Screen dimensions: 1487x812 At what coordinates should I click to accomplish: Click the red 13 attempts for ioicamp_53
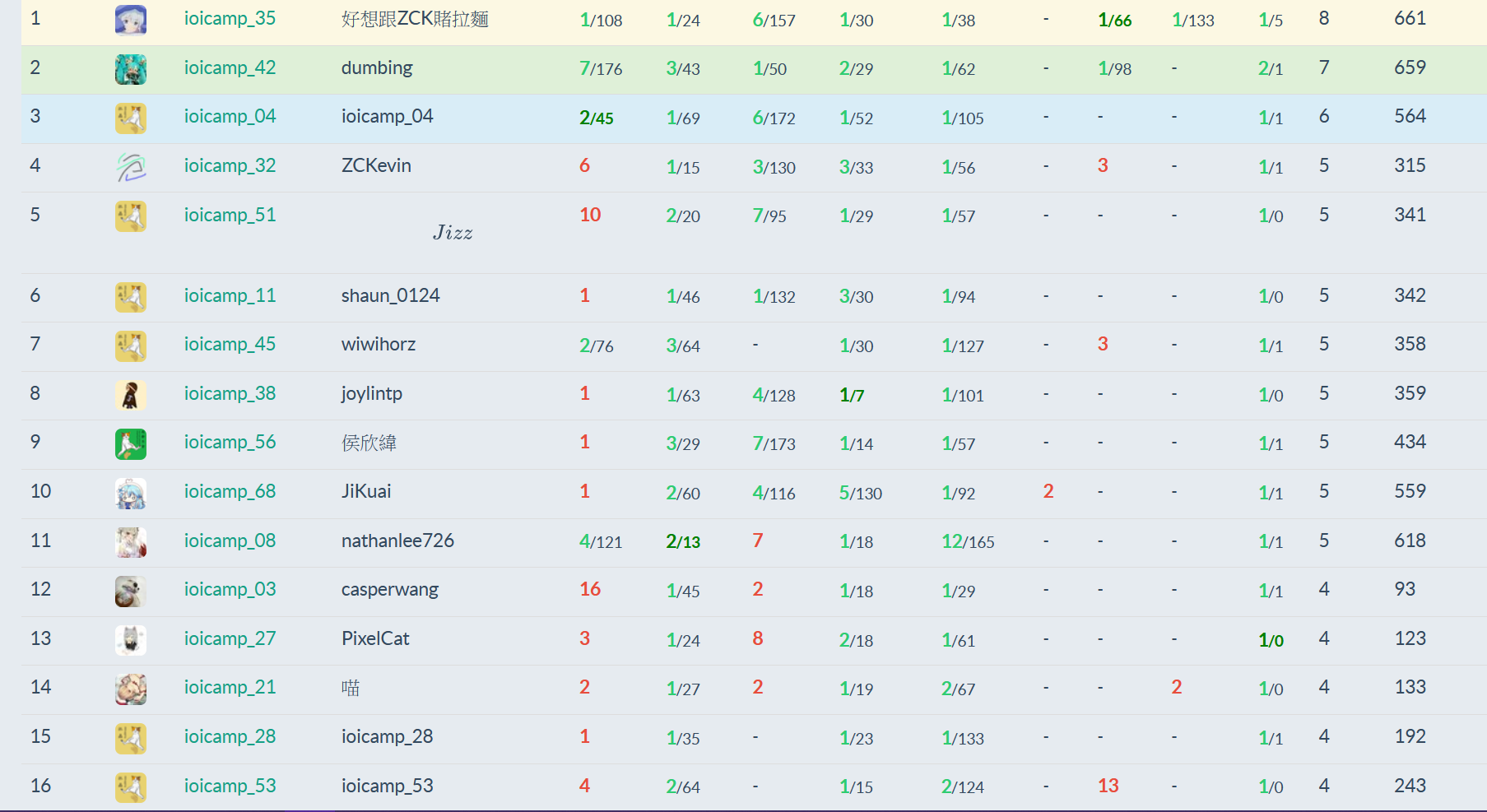[1108, 786]
